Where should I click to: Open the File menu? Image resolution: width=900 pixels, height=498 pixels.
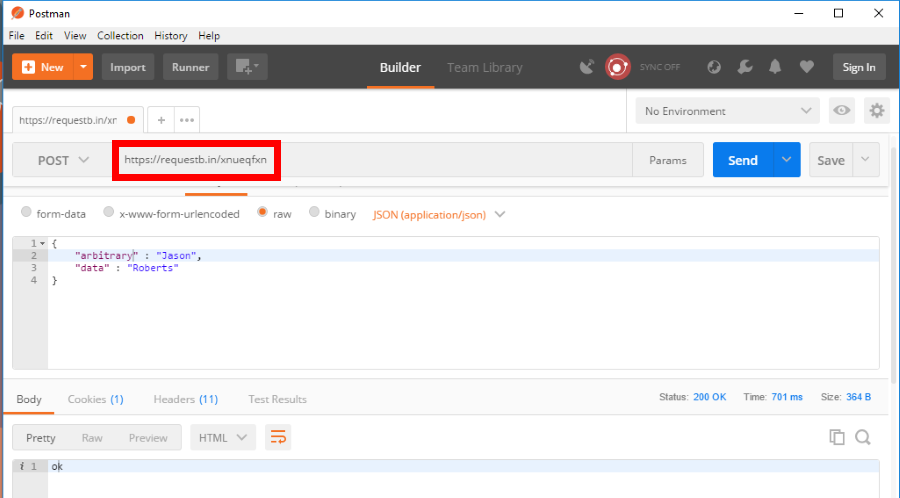tap(17, 36)
